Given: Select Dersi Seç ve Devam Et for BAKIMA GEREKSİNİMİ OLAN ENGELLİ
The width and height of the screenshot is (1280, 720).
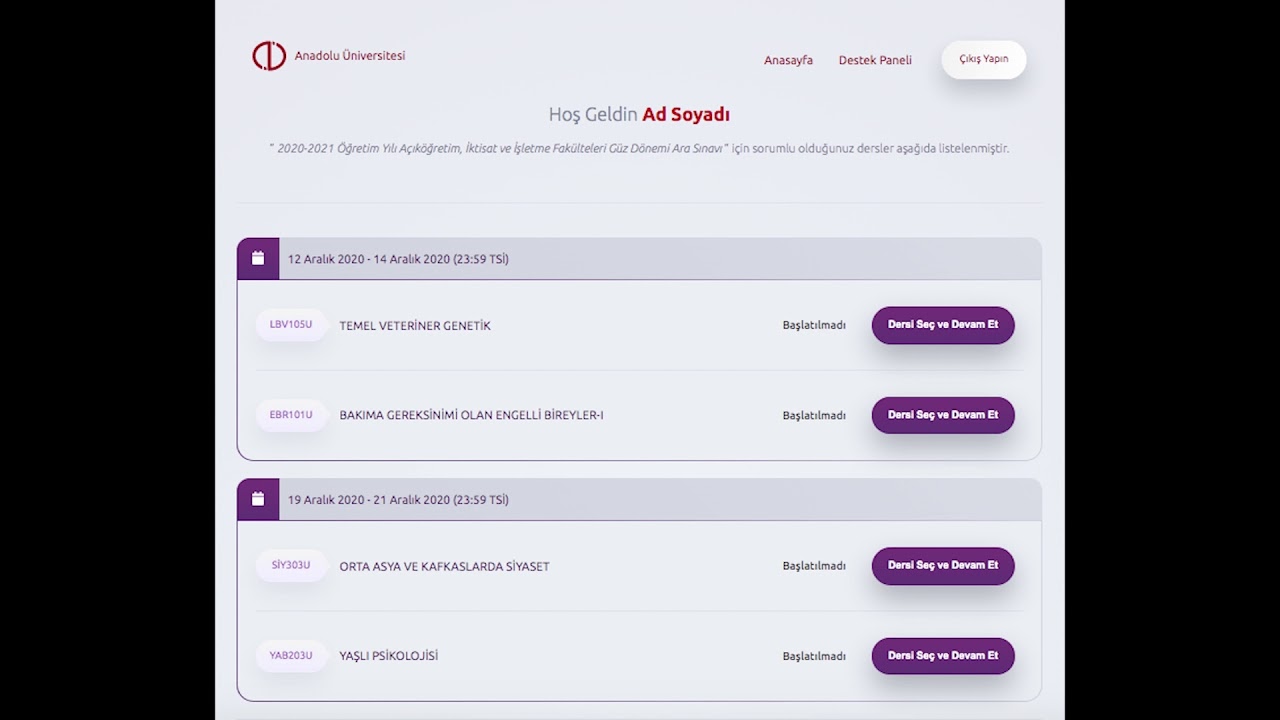Looking at the screenshot, I should pos(943,415).
